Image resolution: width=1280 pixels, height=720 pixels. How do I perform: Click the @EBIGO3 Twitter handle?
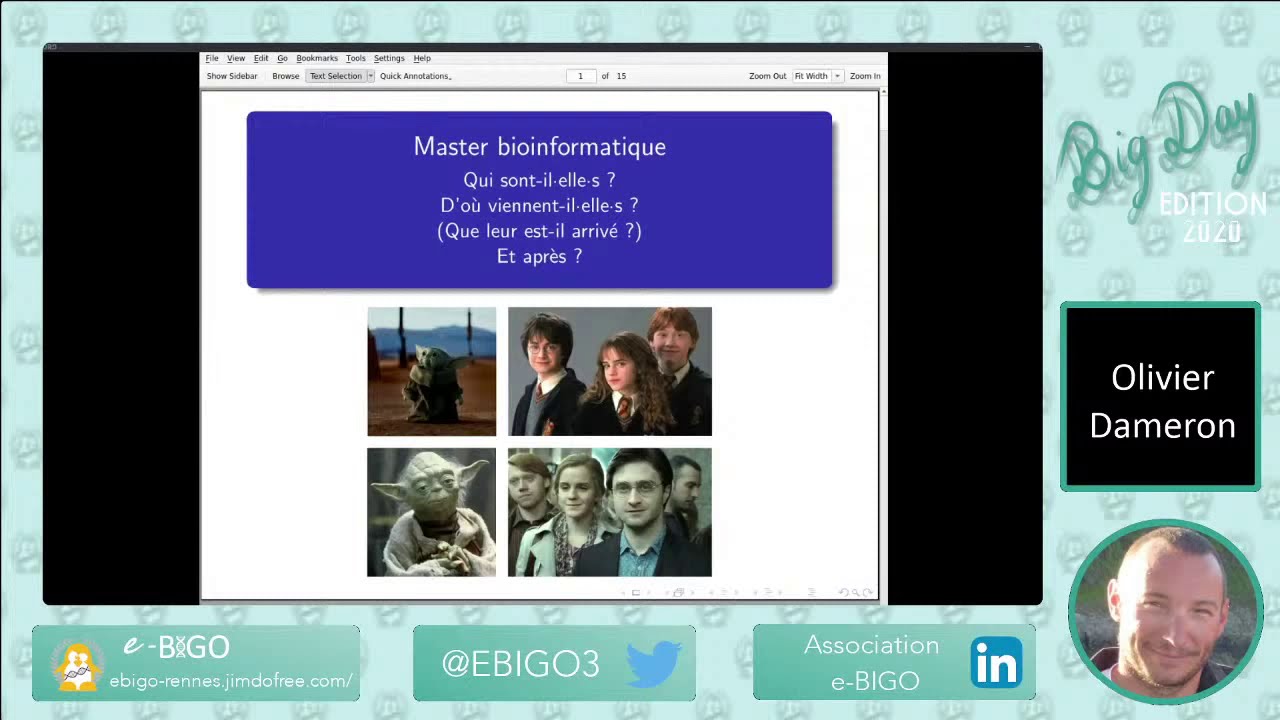[x=520, y=663]
